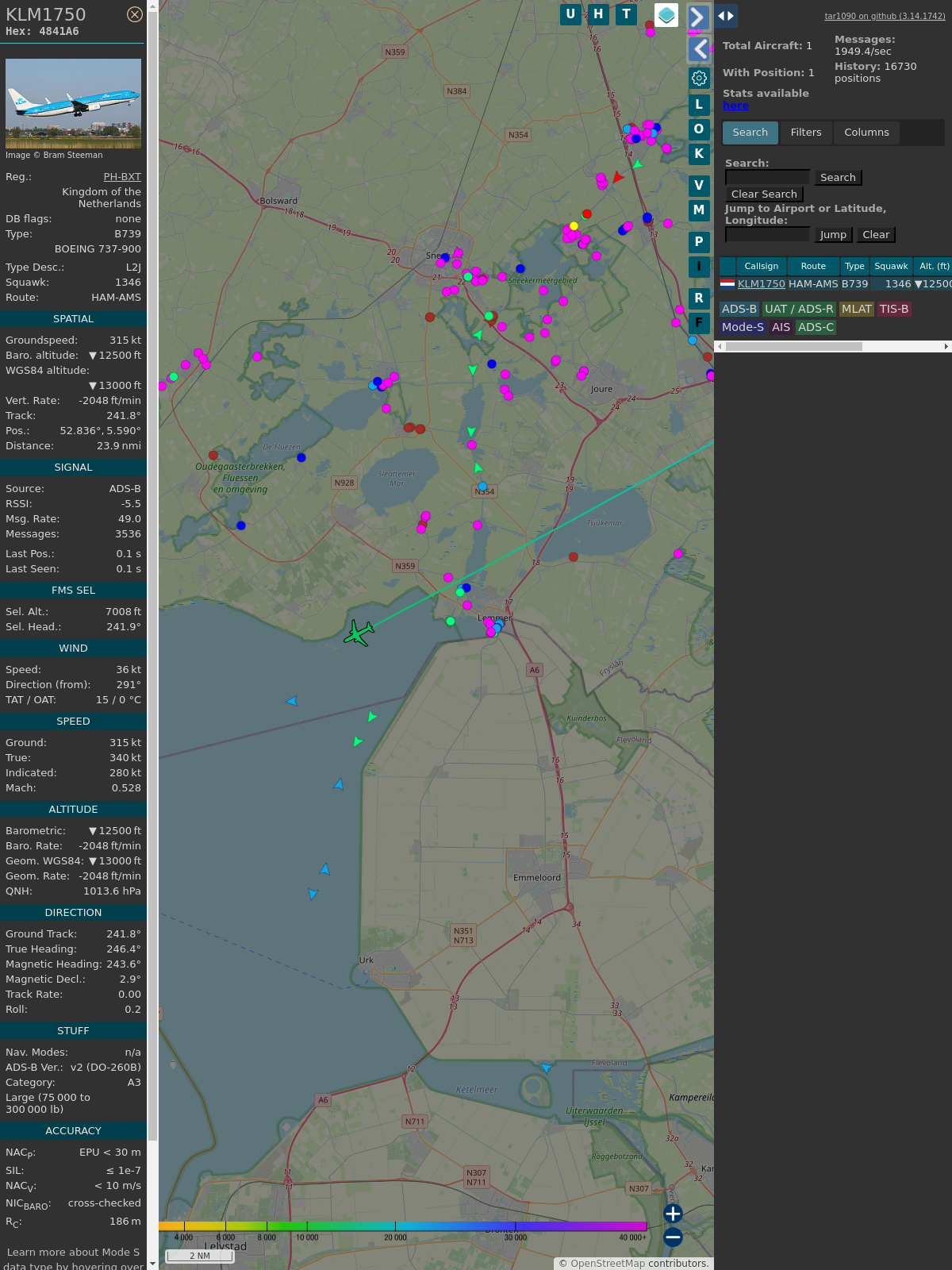Click the Search button beside the field
Viewport: 952px width, 1270px height.
[838, 178]
